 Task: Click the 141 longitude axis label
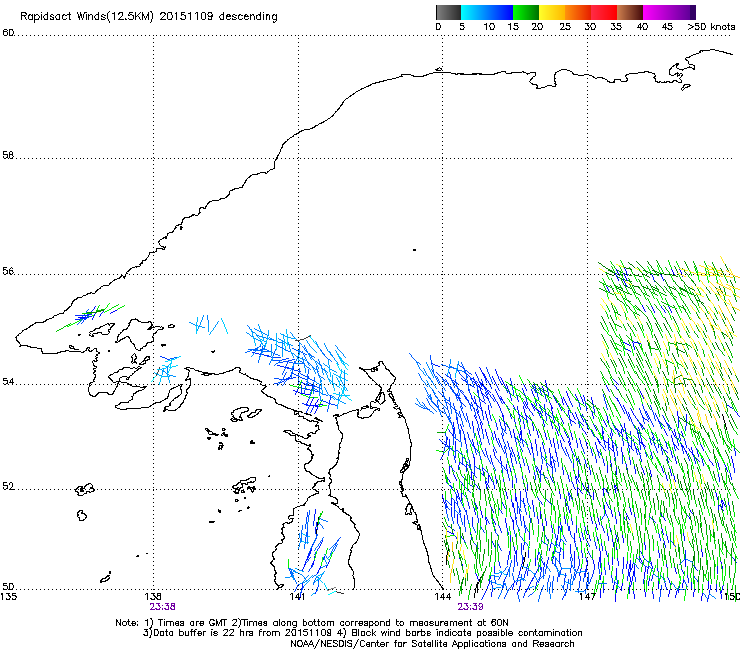(298, 597)
